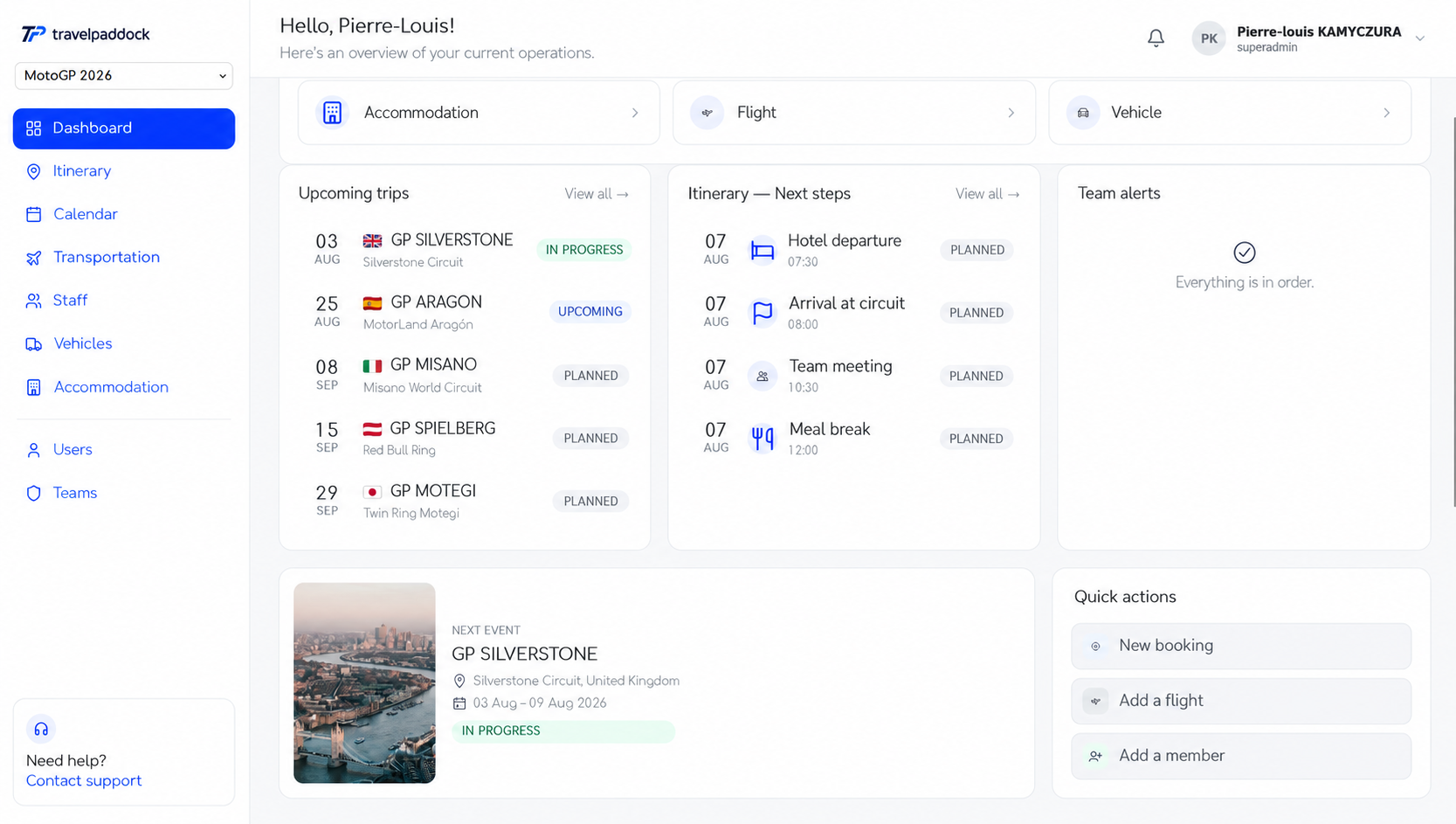This screenshot has width=1456, height=824.
Task: Click the Japan flag beside GP MOTEGI
Action: [372, 492]
